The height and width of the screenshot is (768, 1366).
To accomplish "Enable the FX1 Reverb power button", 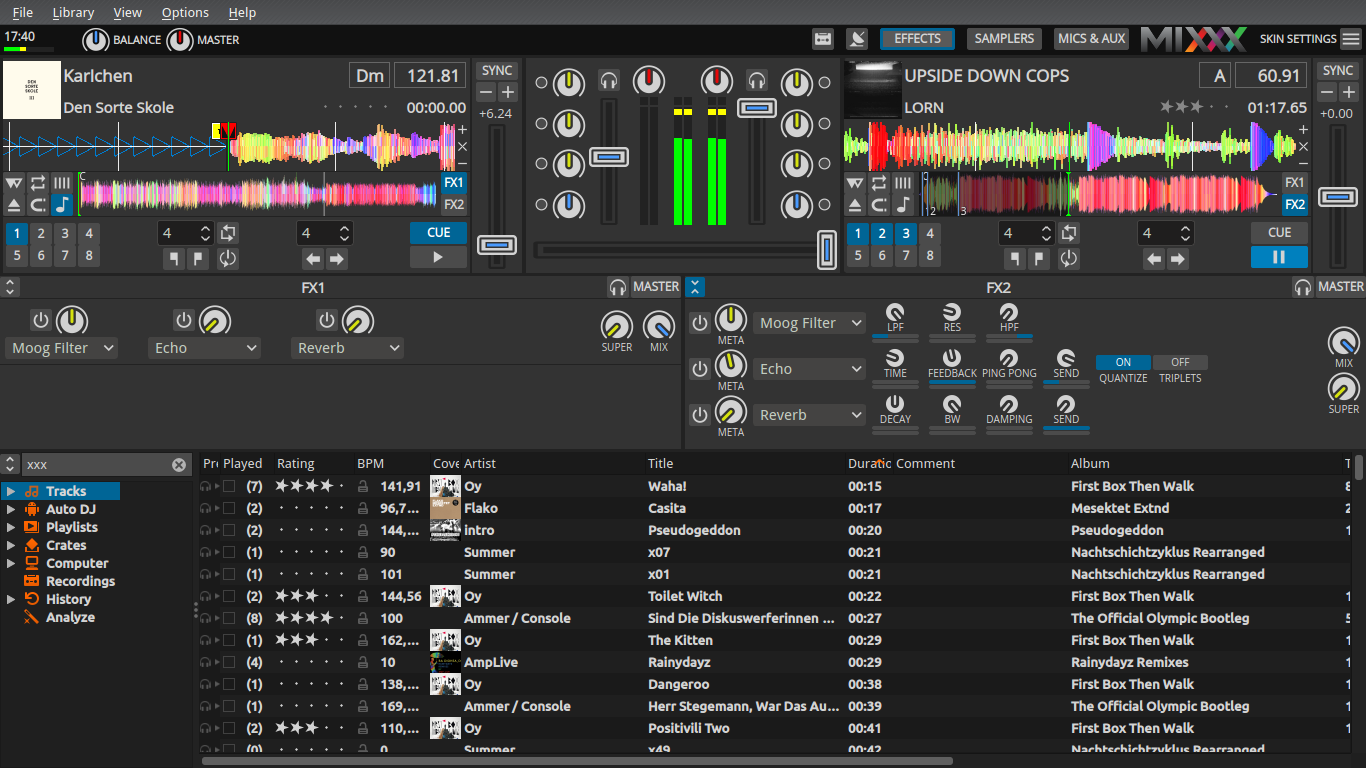I will [327, 321].
